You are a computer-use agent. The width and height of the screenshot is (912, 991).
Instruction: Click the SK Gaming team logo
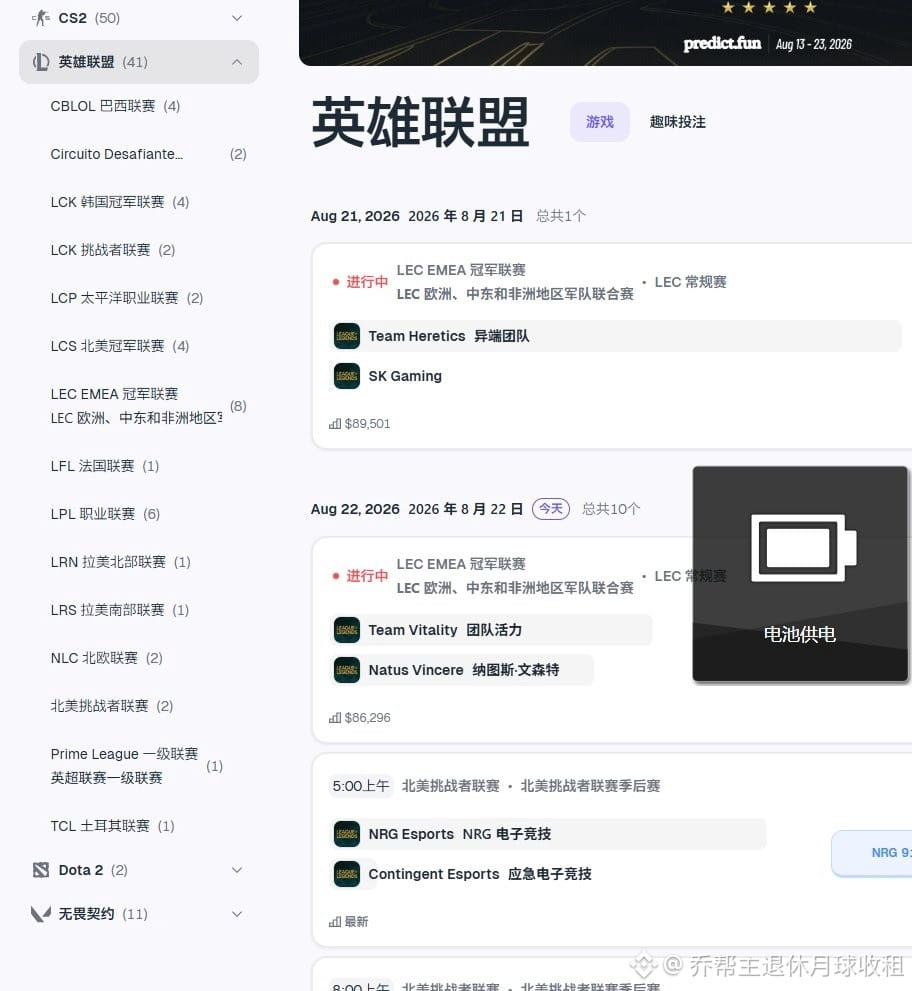347,376
